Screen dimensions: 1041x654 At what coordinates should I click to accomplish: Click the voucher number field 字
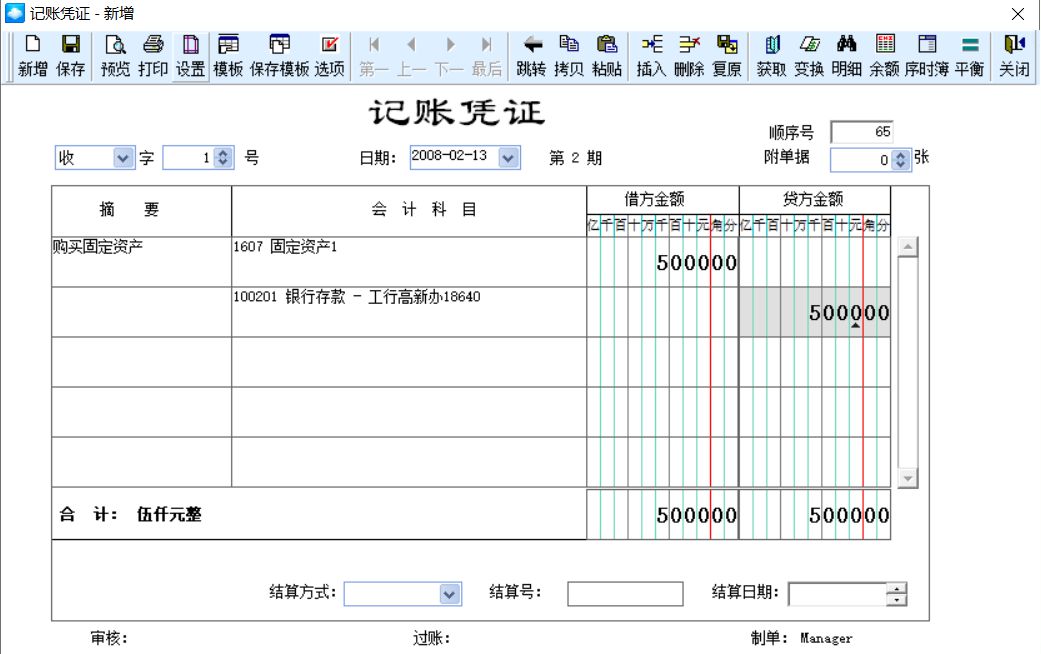tap(189, 158)
